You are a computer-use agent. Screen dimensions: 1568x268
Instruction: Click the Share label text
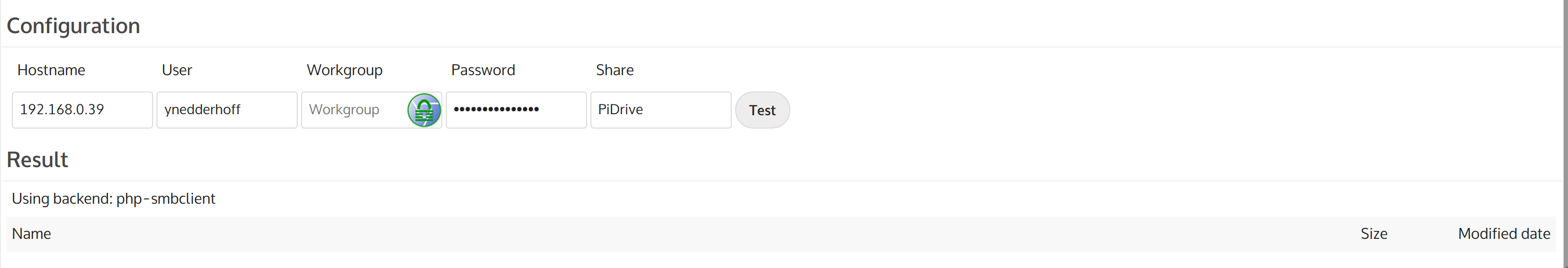[614, 70]
